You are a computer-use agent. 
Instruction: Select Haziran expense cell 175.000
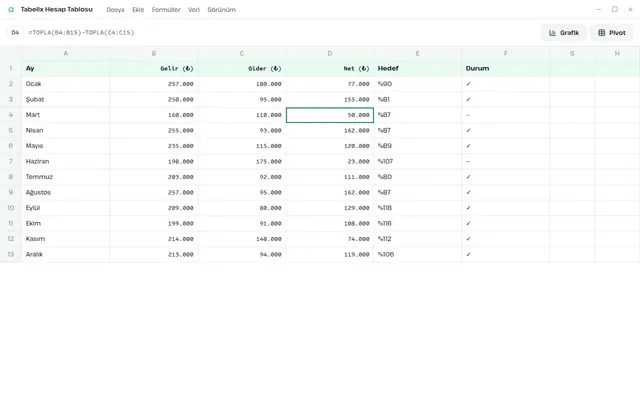coord(242,161)
